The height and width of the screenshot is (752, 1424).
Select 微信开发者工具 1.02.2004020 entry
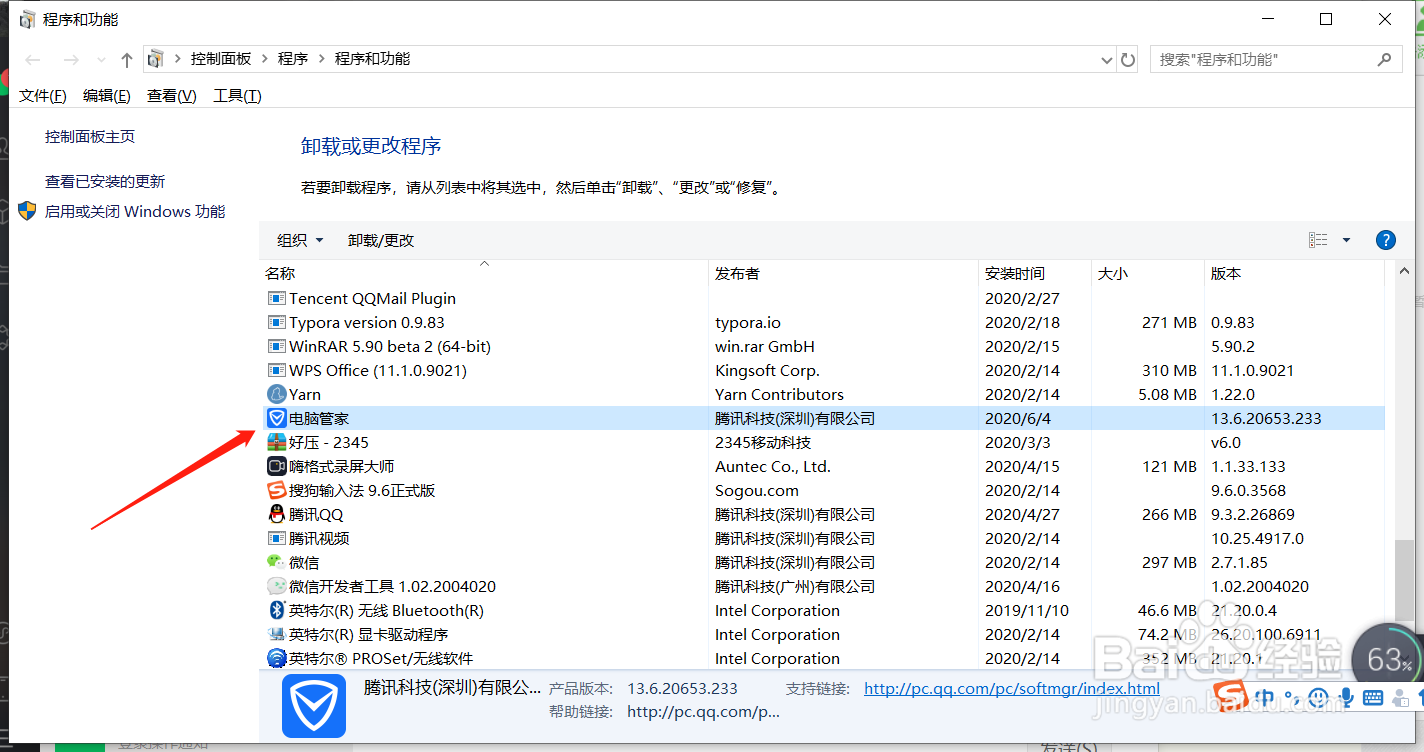[392, 587]
